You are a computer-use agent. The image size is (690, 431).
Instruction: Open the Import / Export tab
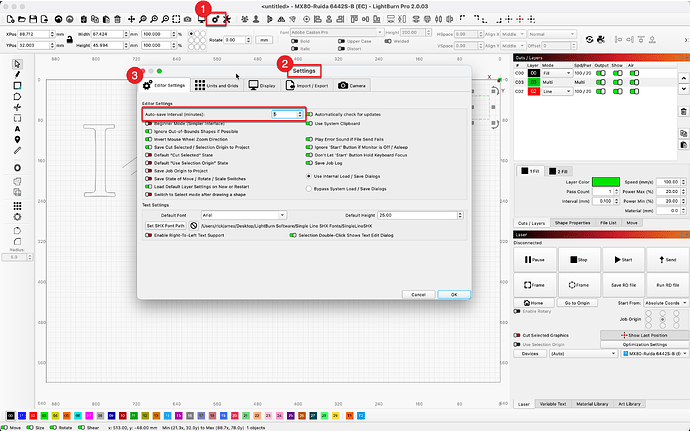coord(307,85)
